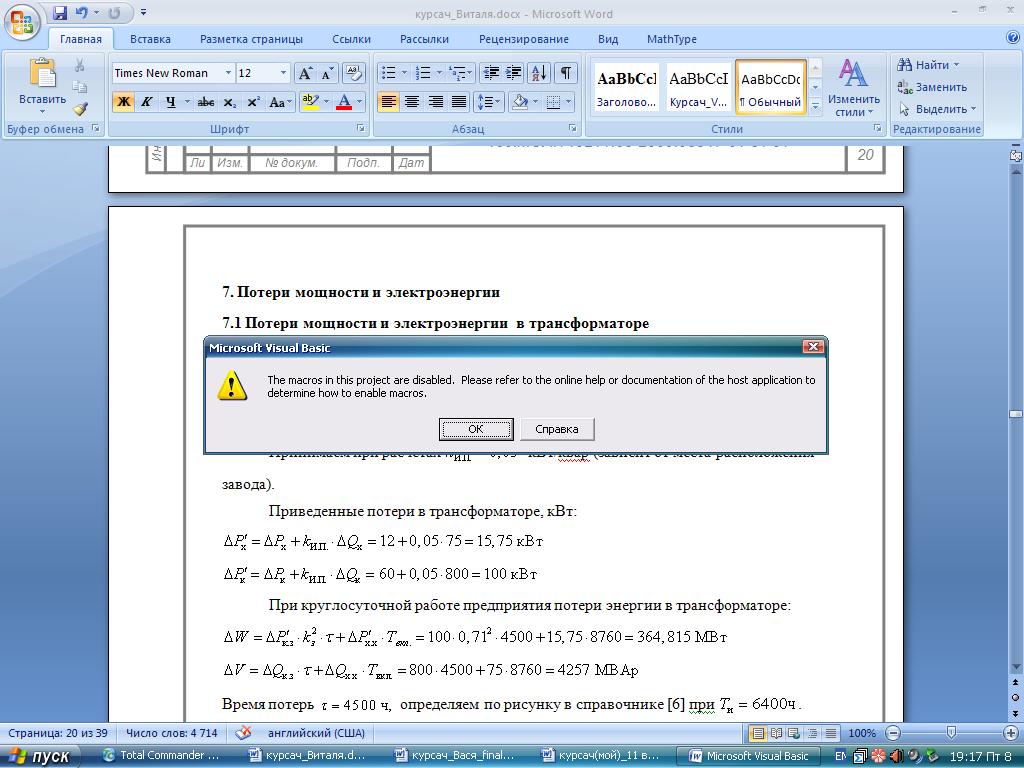Viewport: 1024px width, 768px height.
Task: Apply shading paint bucket fill
Action: pos(520,102)
